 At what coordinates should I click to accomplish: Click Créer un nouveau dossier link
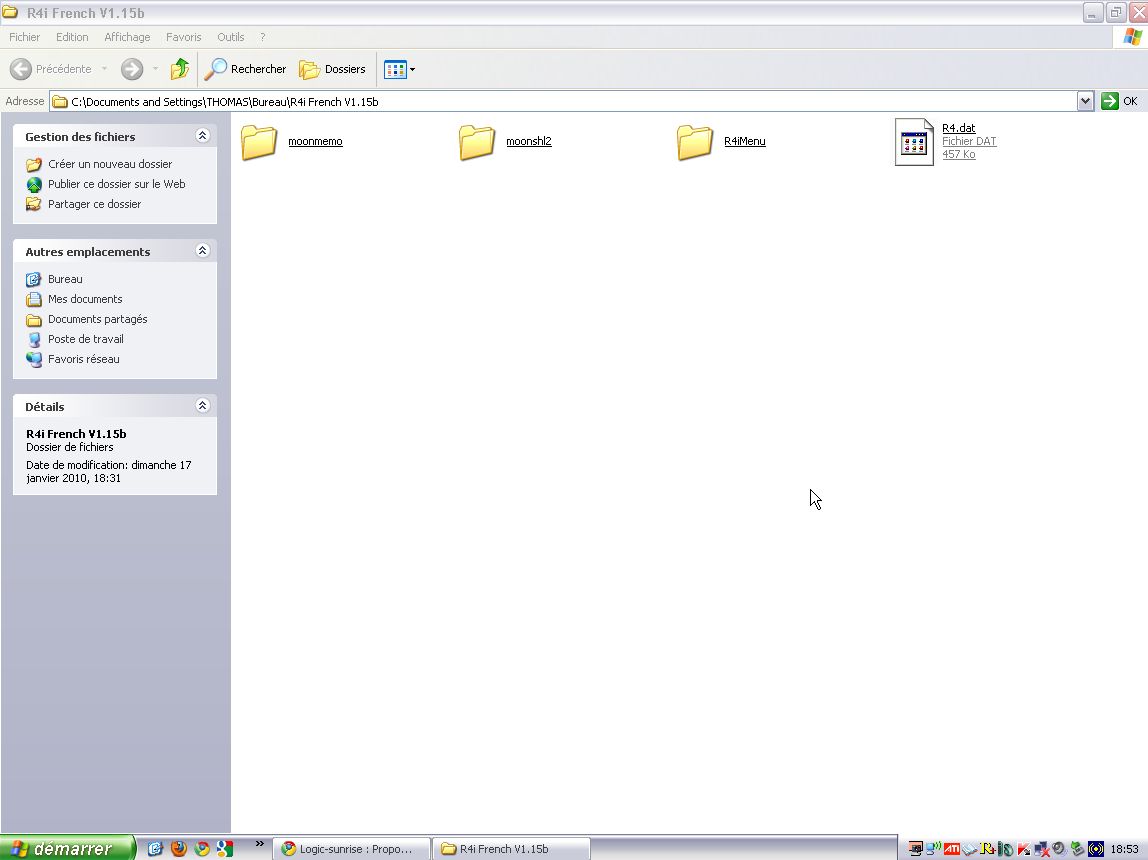coord(110,164)
